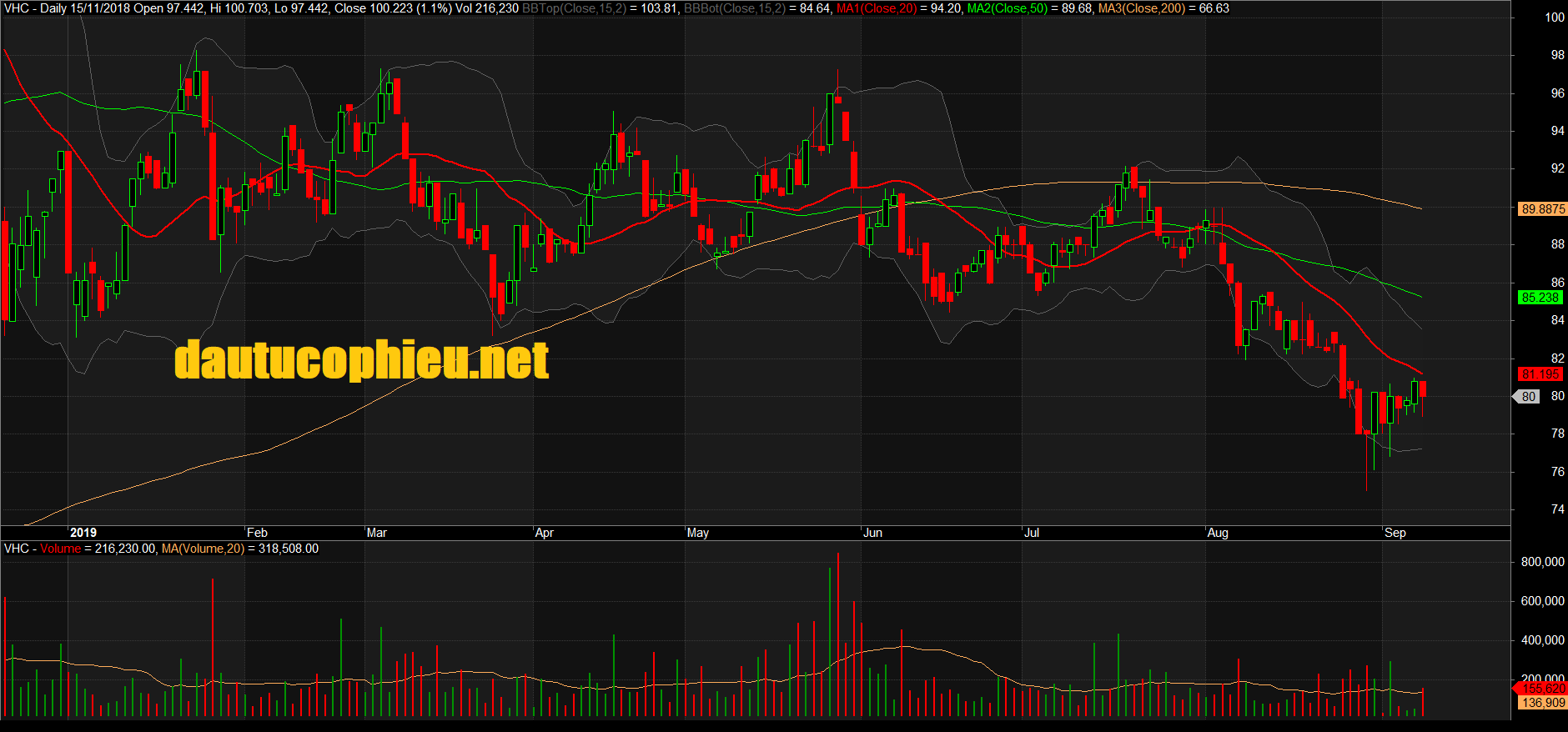The height and width of the screenshot is (732, 1568).
Task: Click the Sep label on the time axis
Action: coord(1395,533)
